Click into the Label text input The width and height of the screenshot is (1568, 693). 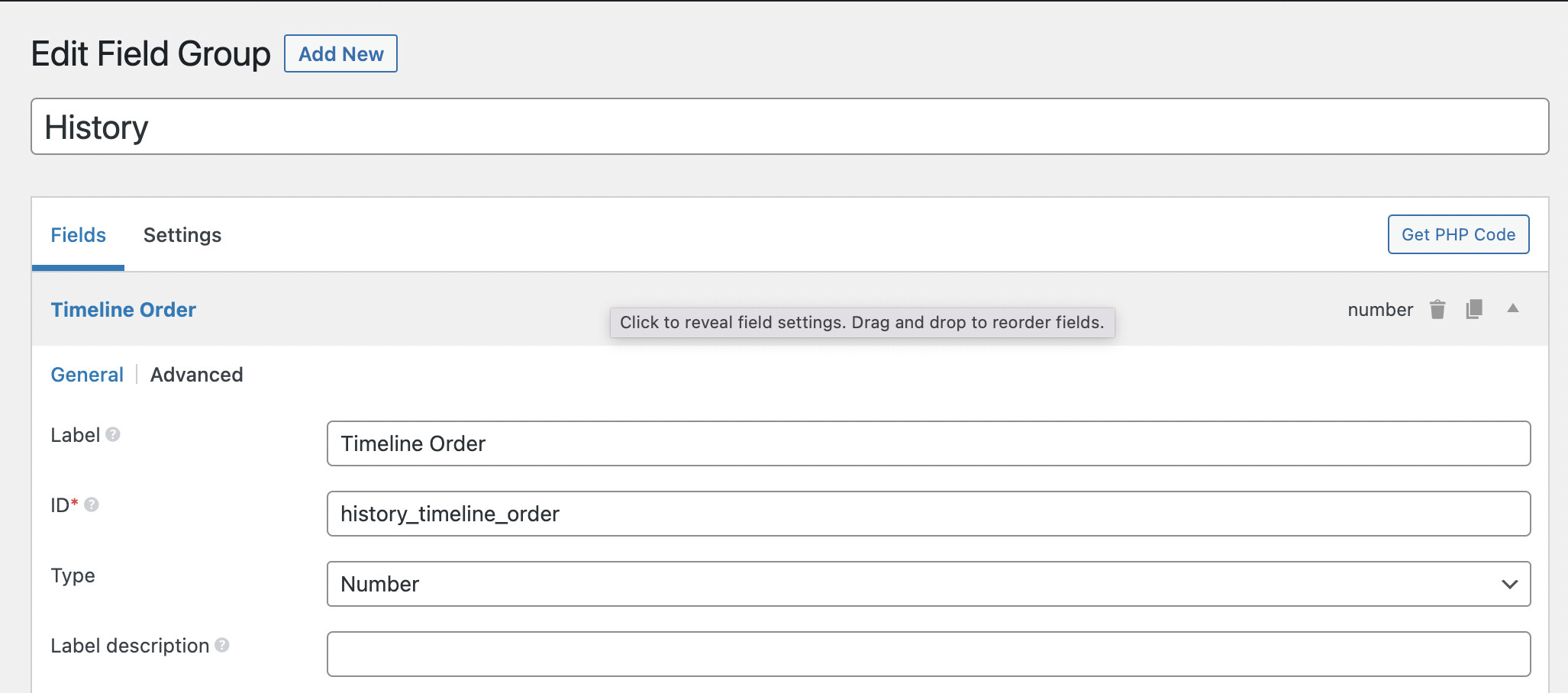(928, 443)
